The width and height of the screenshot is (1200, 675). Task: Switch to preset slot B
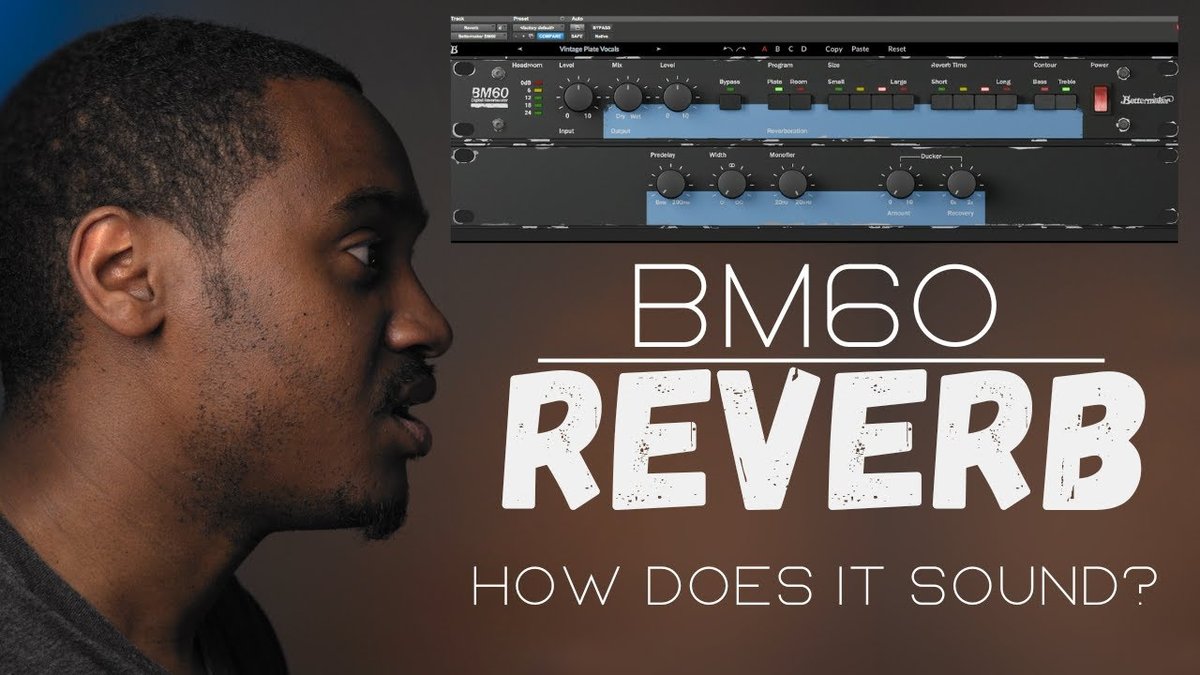[x=777, y=49]
